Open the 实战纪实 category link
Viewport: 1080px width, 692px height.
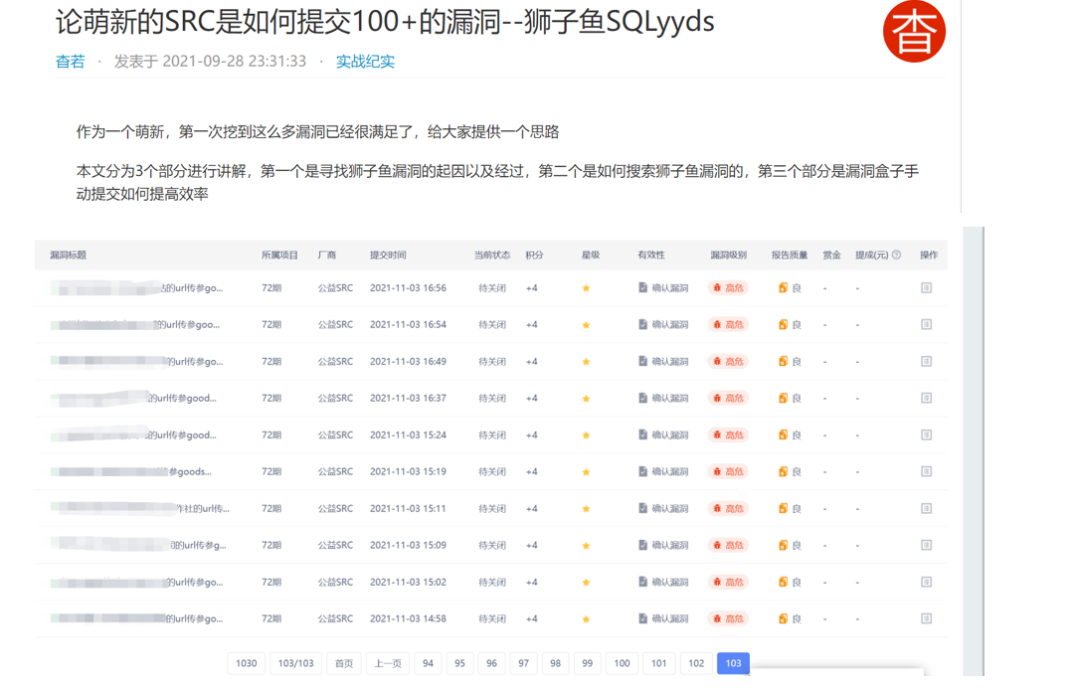(x=365, y=61)
